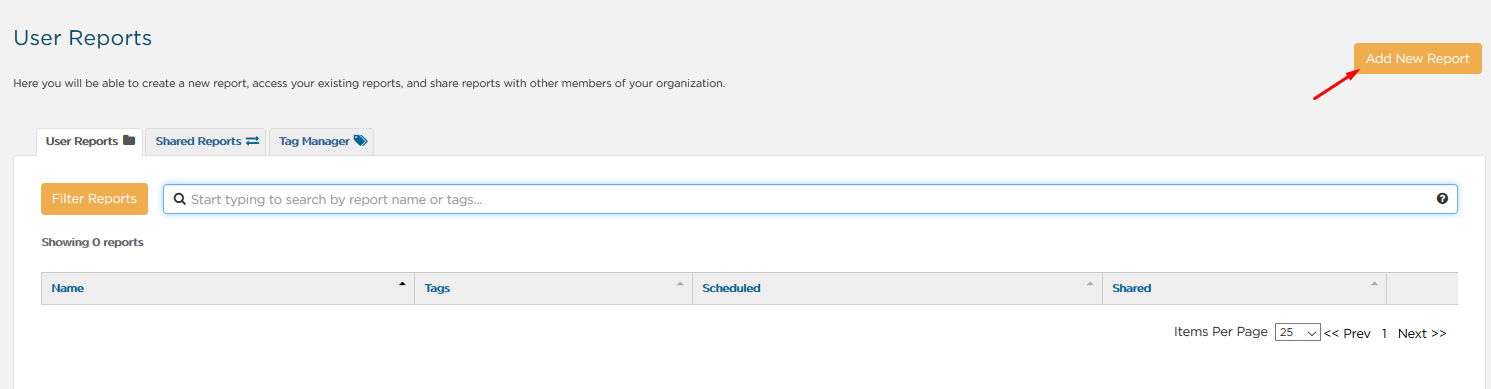
Task: Focus the report name or tags search field
Action: tap(810, 199)
